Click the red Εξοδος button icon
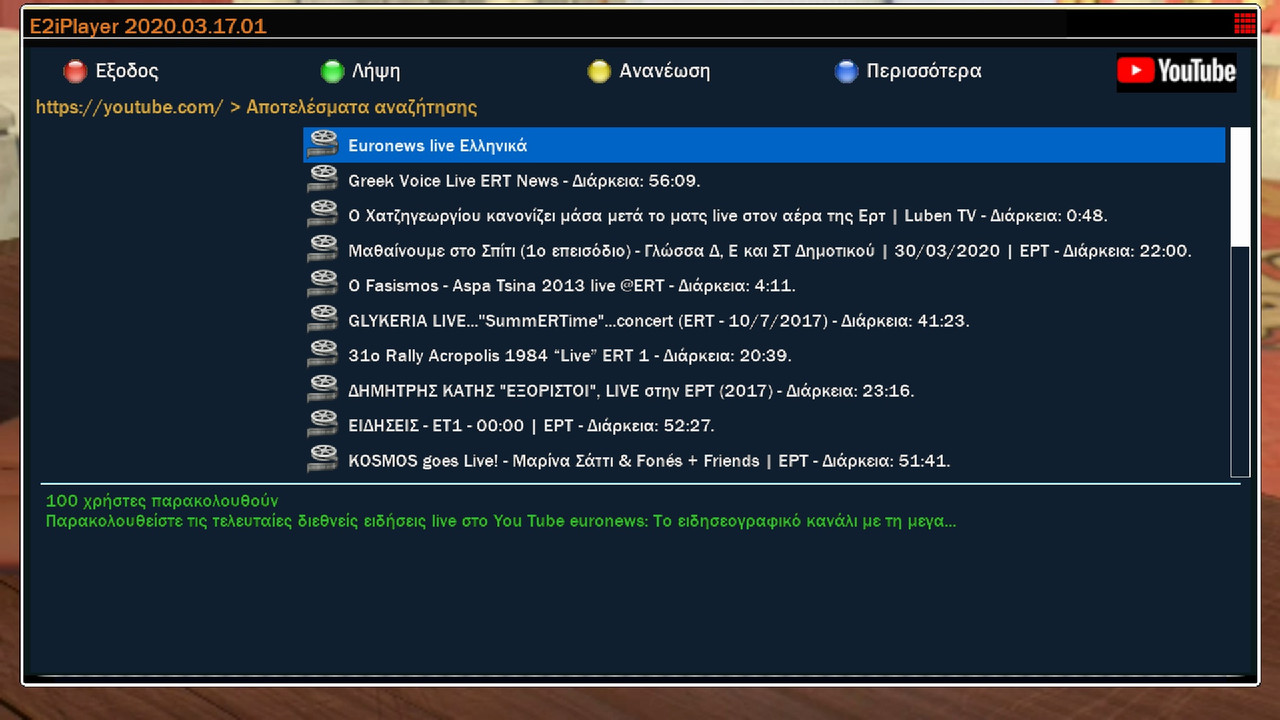Screen dimensions: 1280x720 75,71
